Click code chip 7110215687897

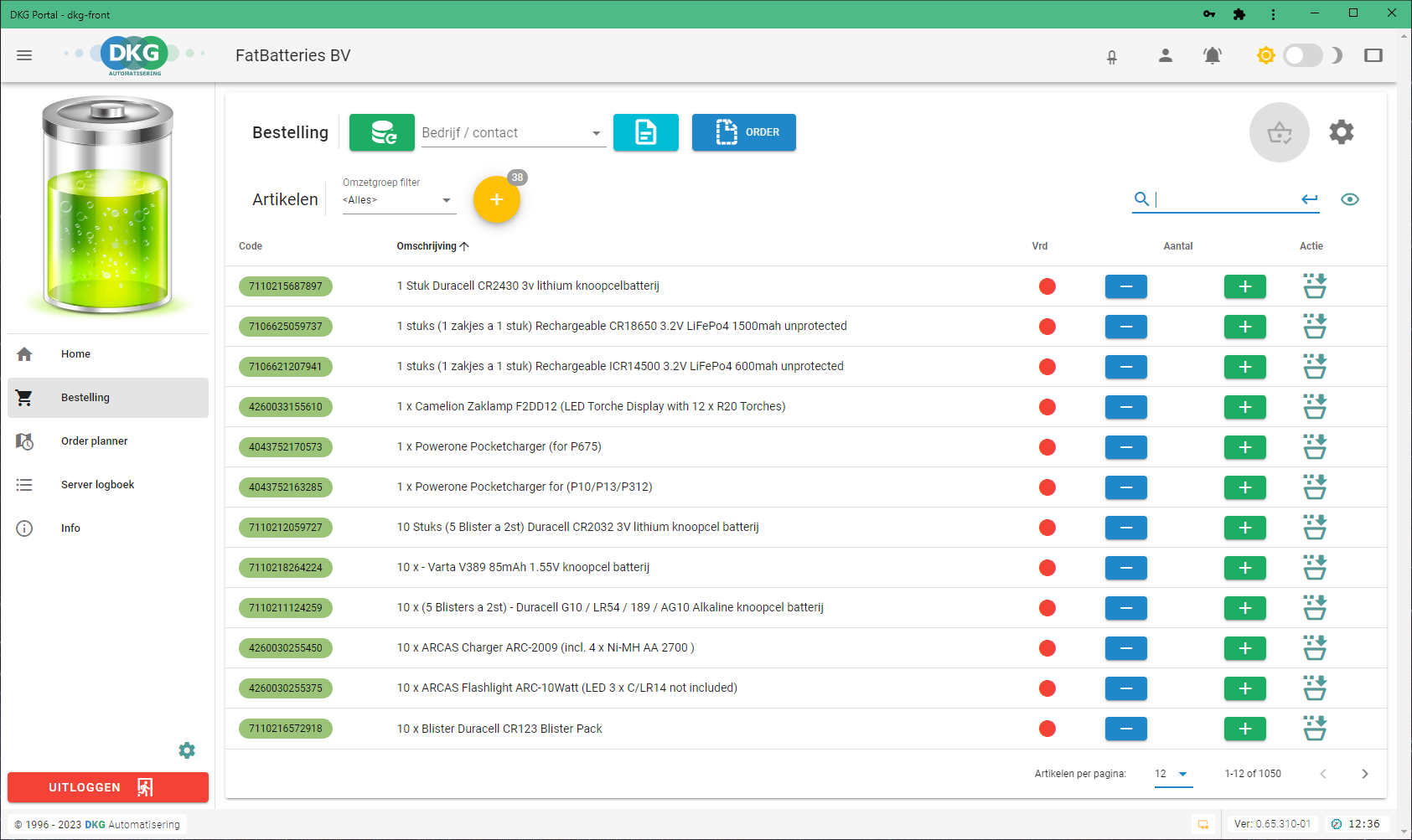pyautogui.click(x=286, y=286)
